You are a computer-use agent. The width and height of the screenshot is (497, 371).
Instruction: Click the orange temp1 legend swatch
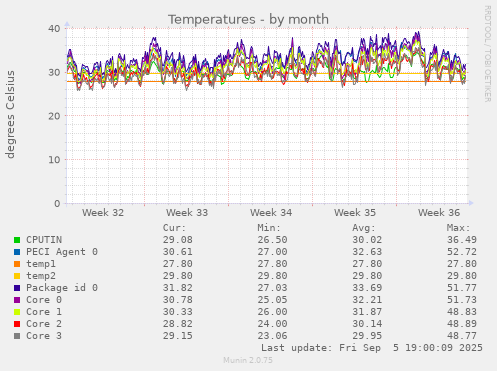tap(17, 264)
